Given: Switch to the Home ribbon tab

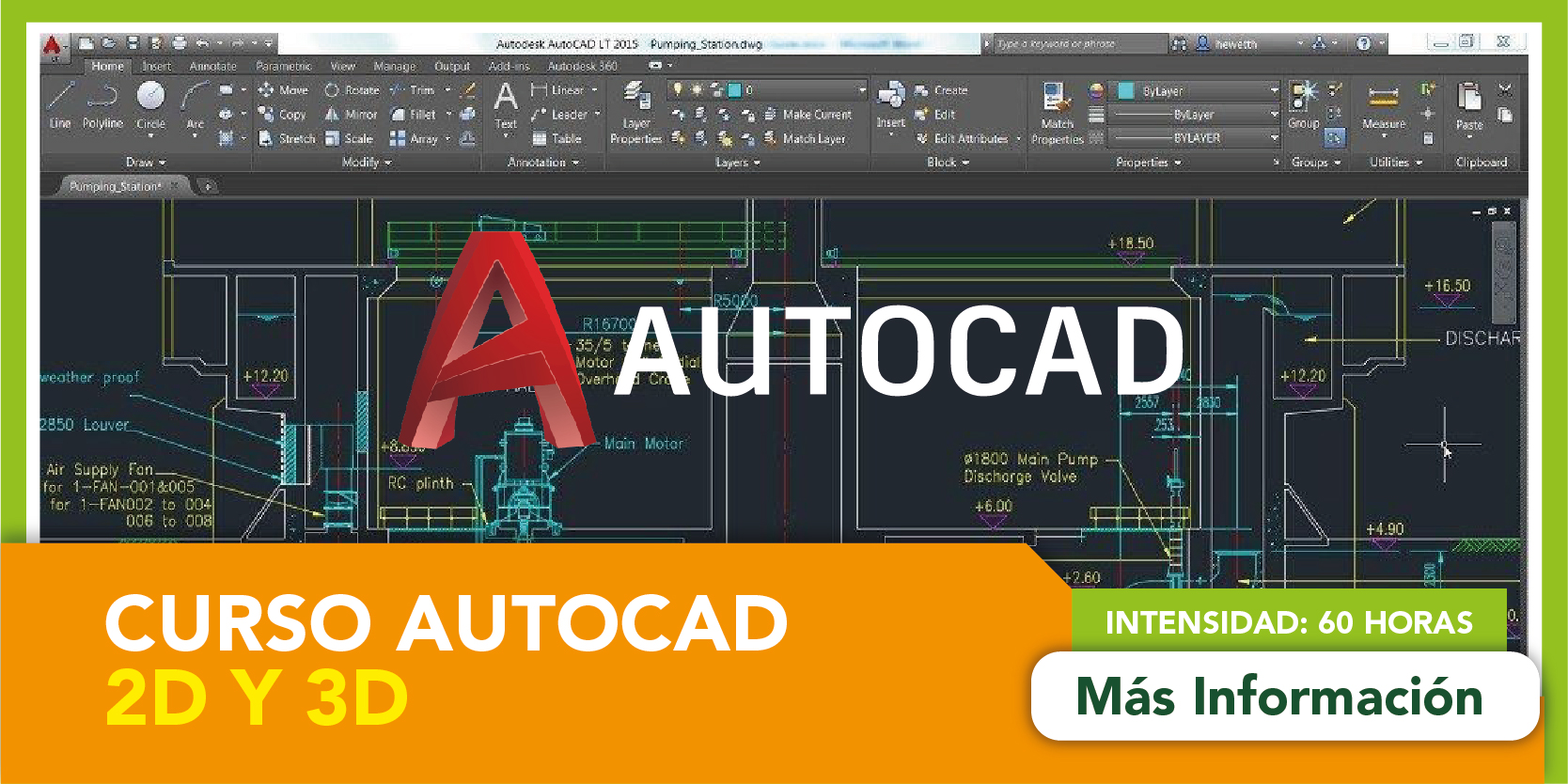Looking at the screenshot, I should 107,67.
